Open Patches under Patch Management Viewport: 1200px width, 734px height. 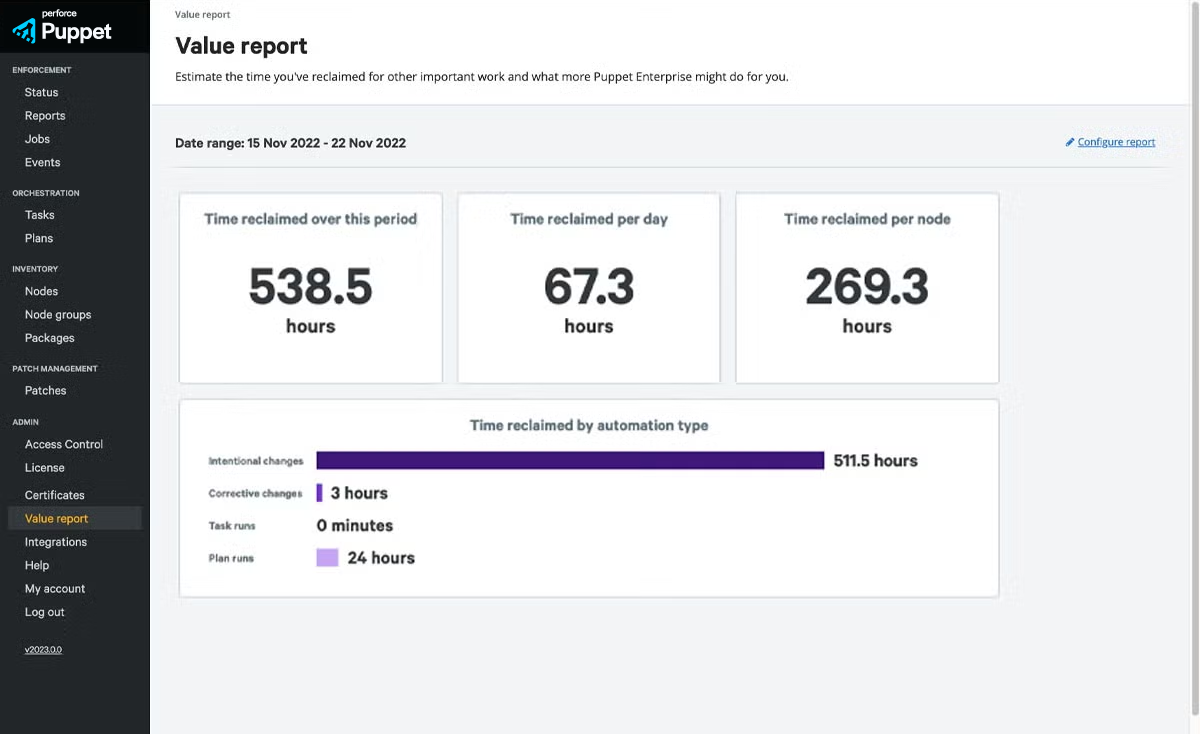(x=44, y=390)
